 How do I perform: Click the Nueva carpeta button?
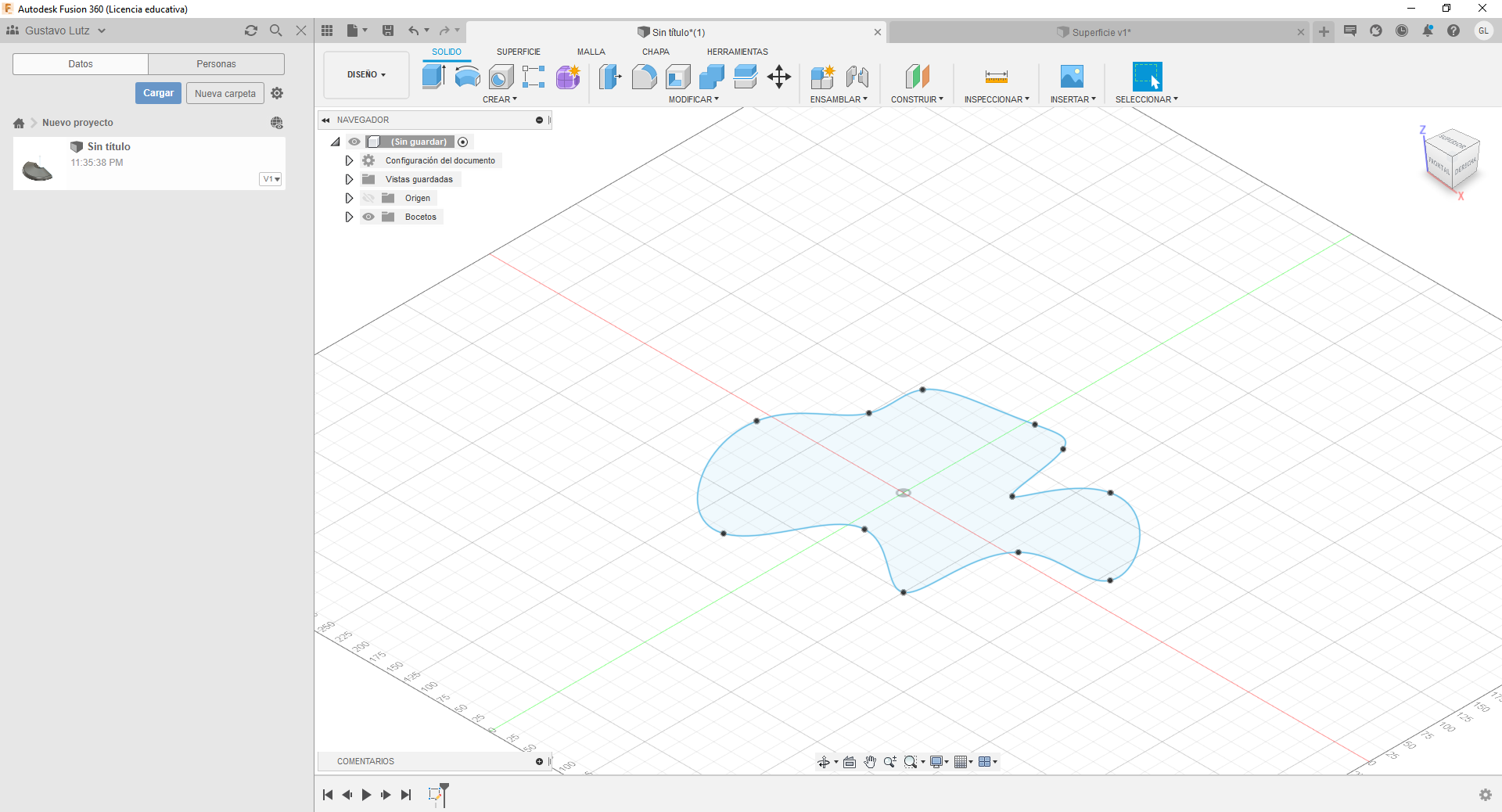pyautogui.click(x=225, y=93)
